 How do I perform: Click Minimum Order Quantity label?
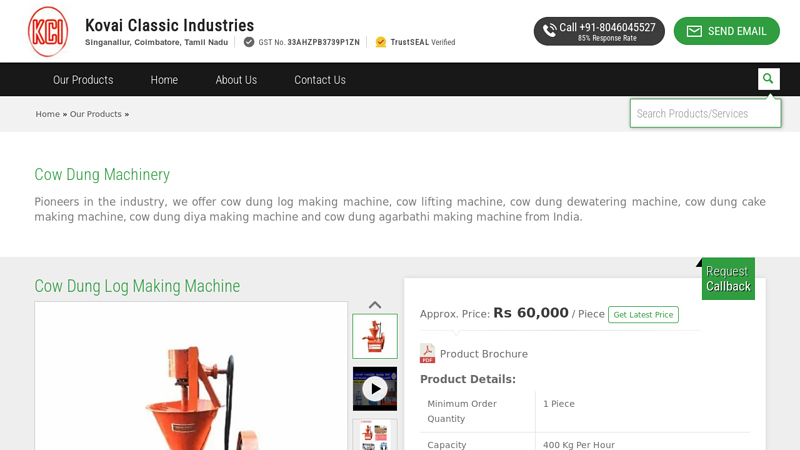(462, 411)
